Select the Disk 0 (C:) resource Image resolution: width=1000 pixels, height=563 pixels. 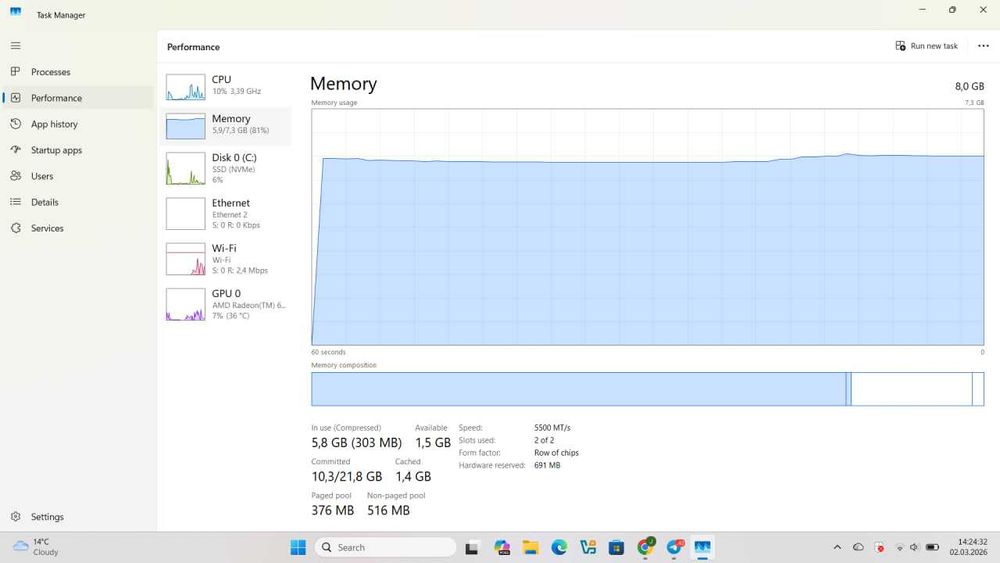click(226, 168)
